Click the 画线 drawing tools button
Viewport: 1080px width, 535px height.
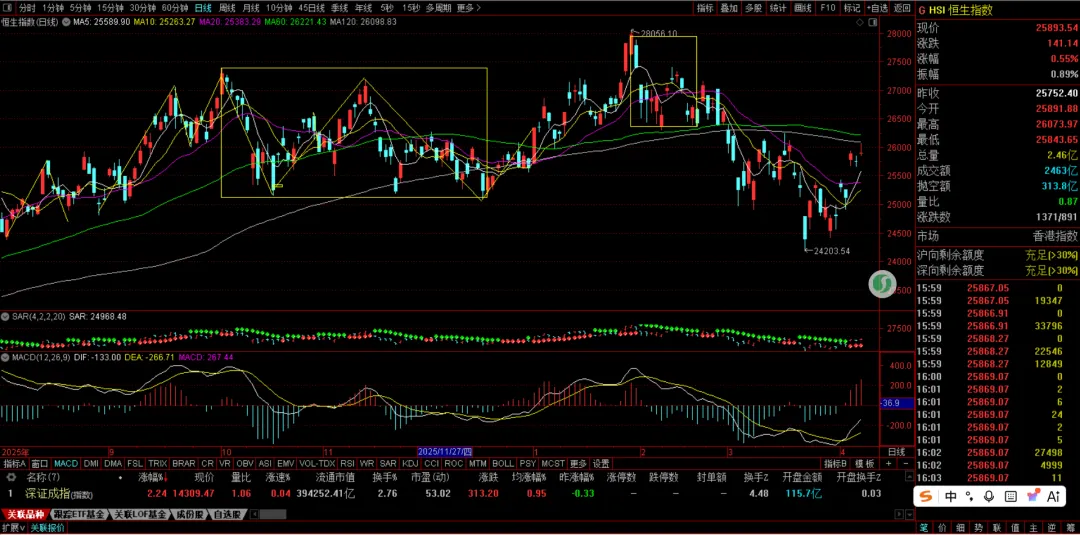coord(802,8)
